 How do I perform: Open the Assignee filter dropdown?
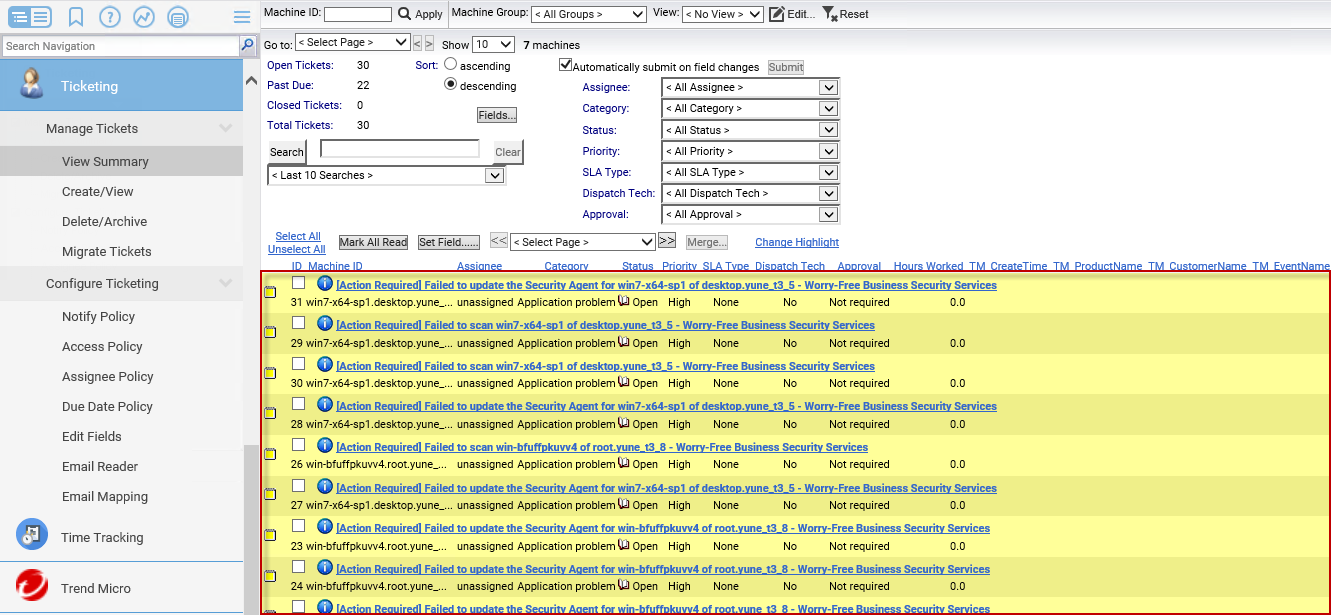click(x=750, y=87)
